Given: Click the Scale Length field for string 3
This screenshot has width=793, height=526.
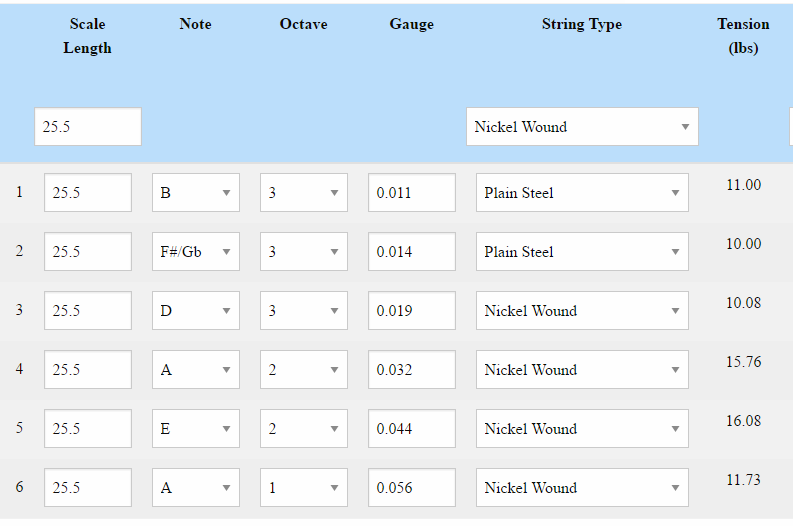Looking at the screenshot, I should tap(88, 311).
